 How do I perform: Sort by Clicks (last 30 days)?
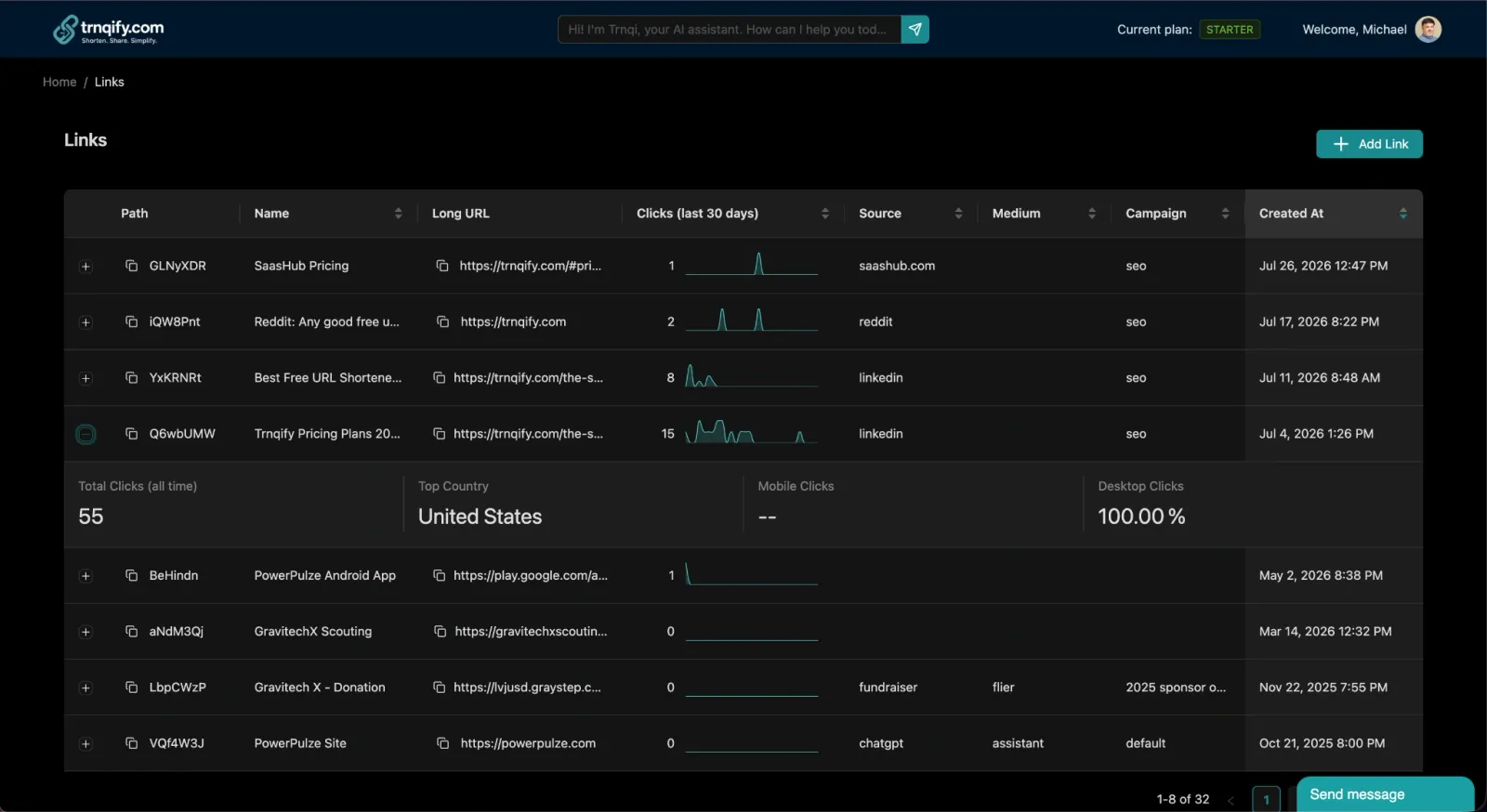click(x=824, y=214)
